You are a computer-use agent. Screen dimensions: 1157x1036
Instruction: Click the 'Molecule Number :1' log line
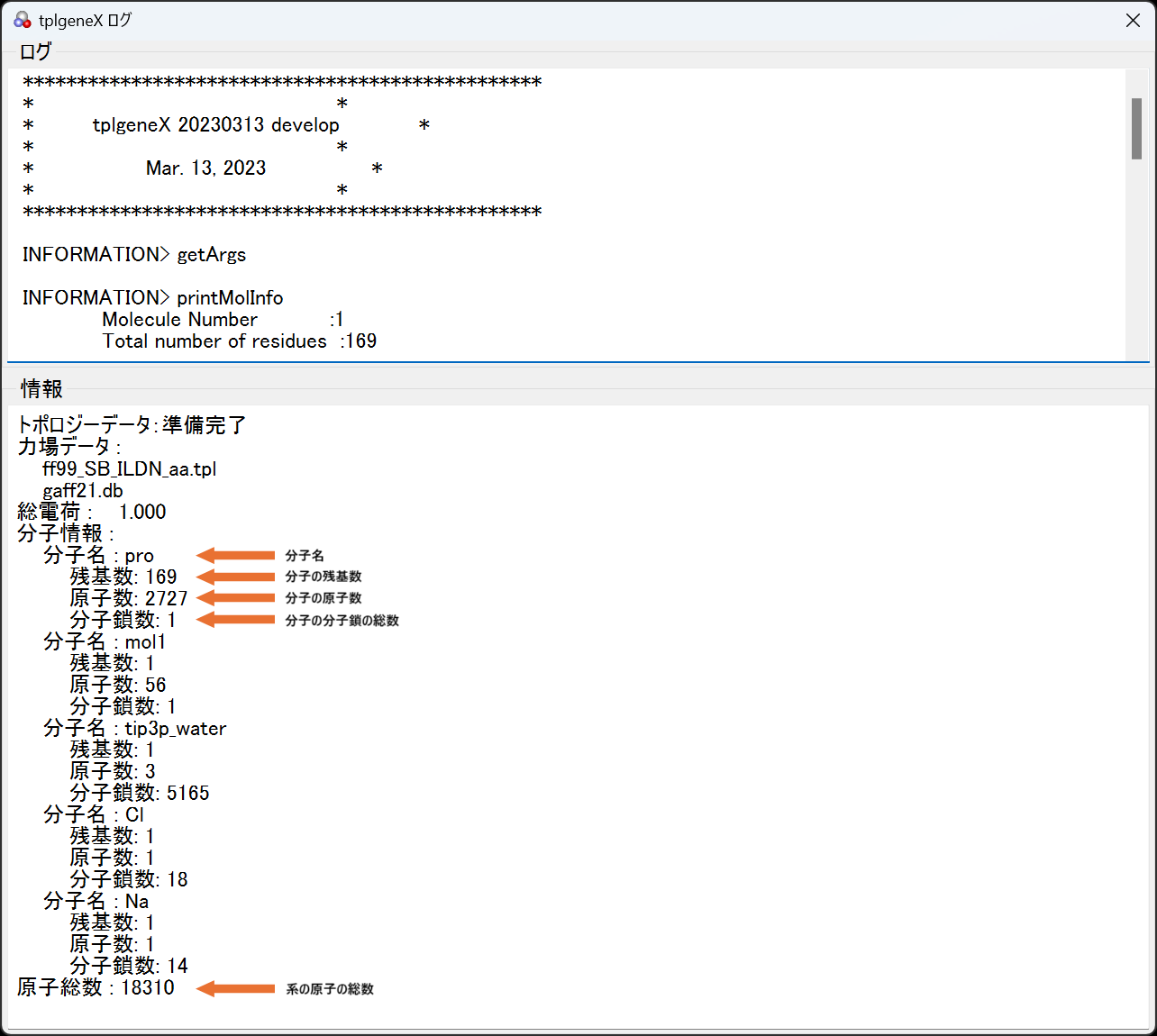(223, 319)
